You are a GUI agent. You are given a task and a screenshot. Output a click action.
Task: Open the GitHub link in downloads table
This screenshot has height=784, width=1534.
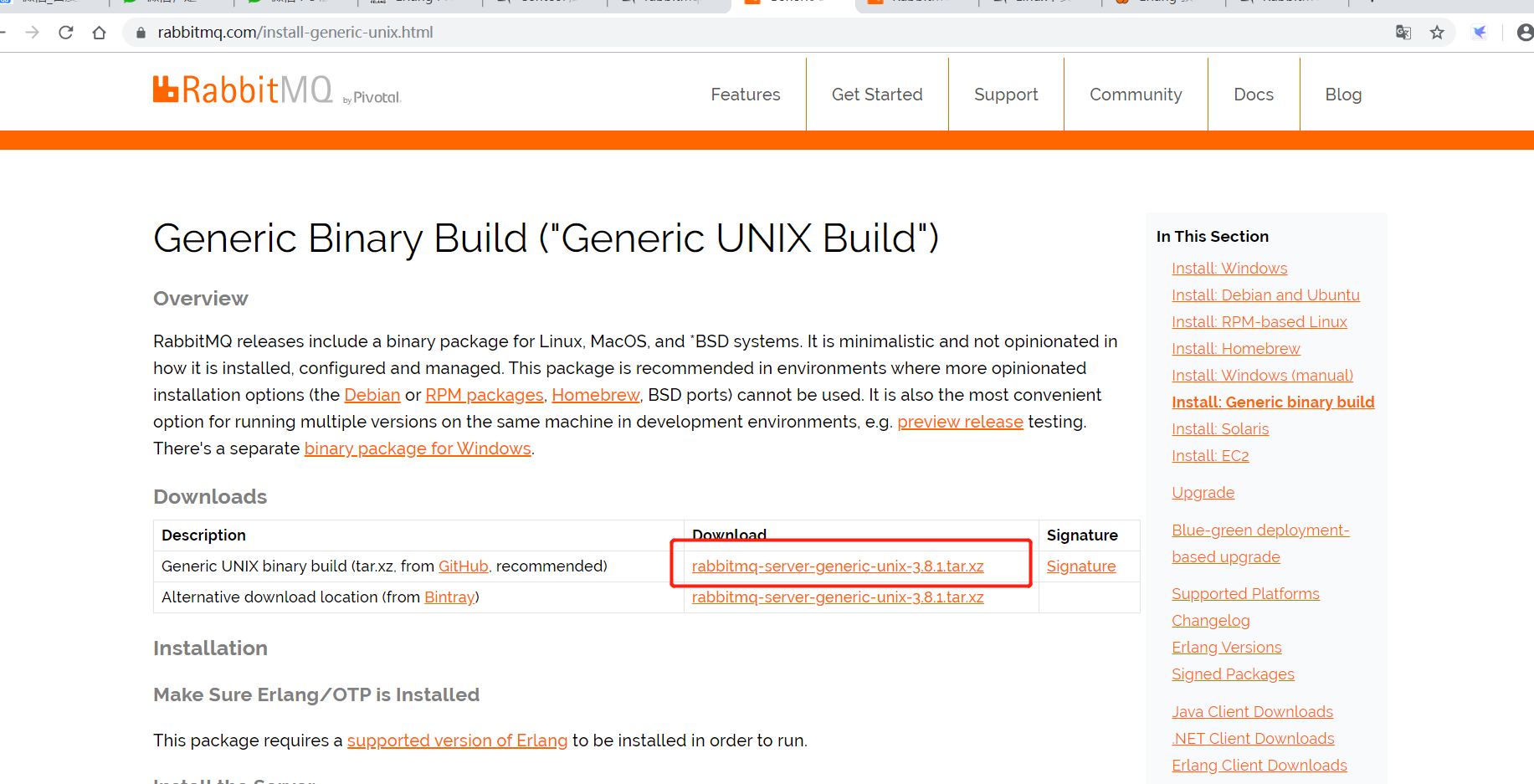pyautogui.click(x=464, y=566)
